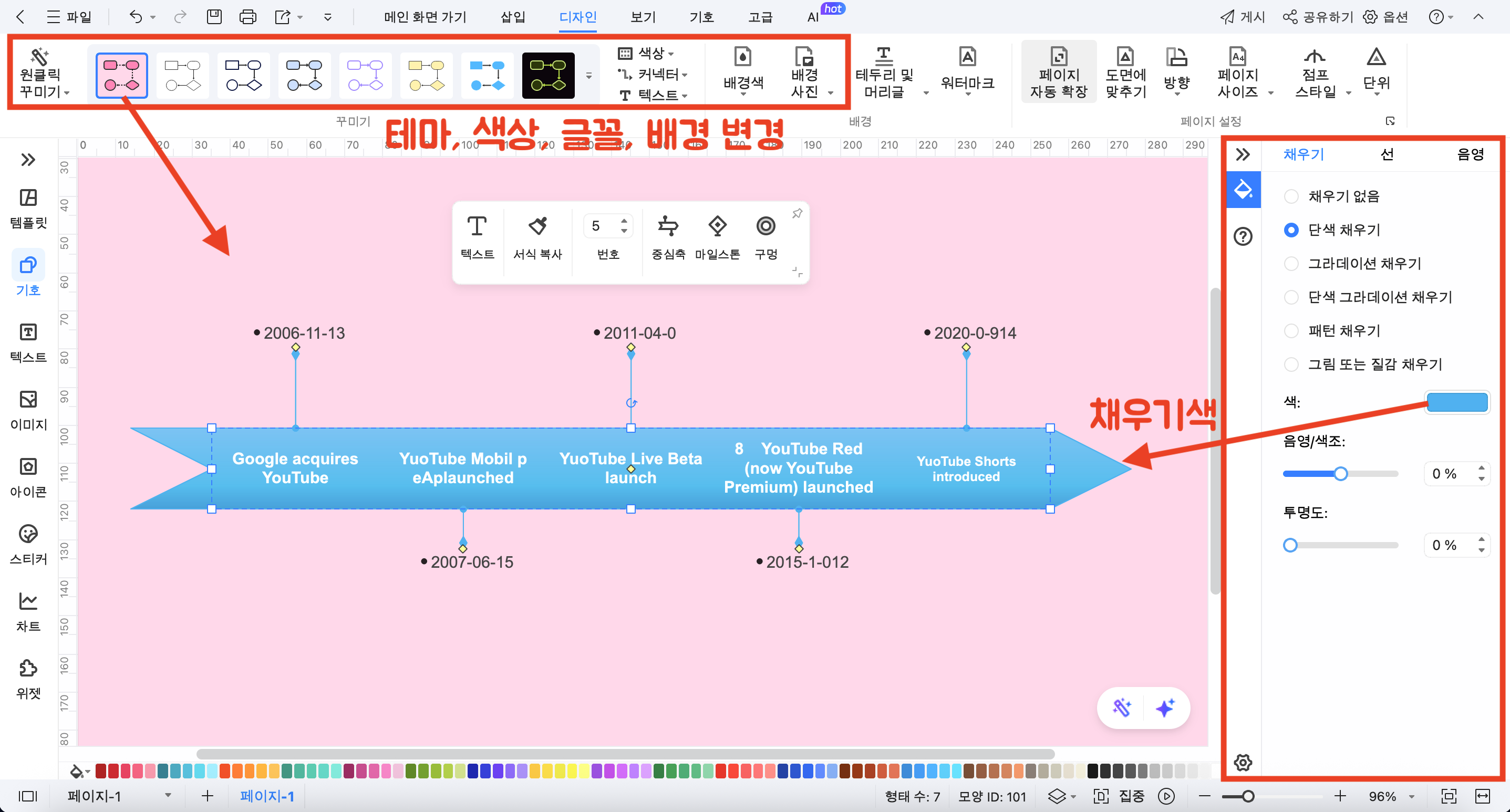Click the save disk icon
Screen dimensions: 1510x812
(x=214, y=17)
